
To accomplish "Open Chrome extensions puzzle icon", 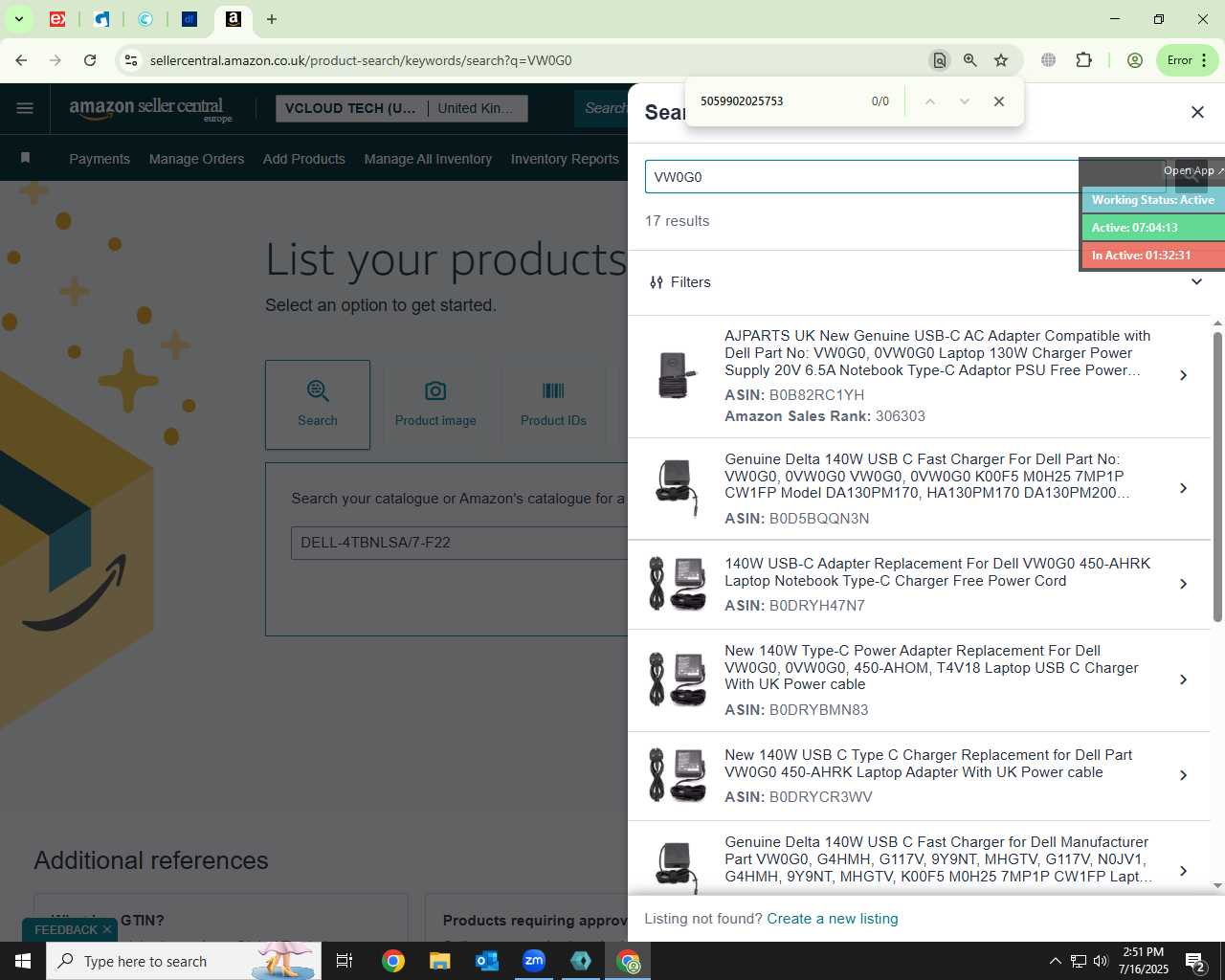I will click(1083, 60).
